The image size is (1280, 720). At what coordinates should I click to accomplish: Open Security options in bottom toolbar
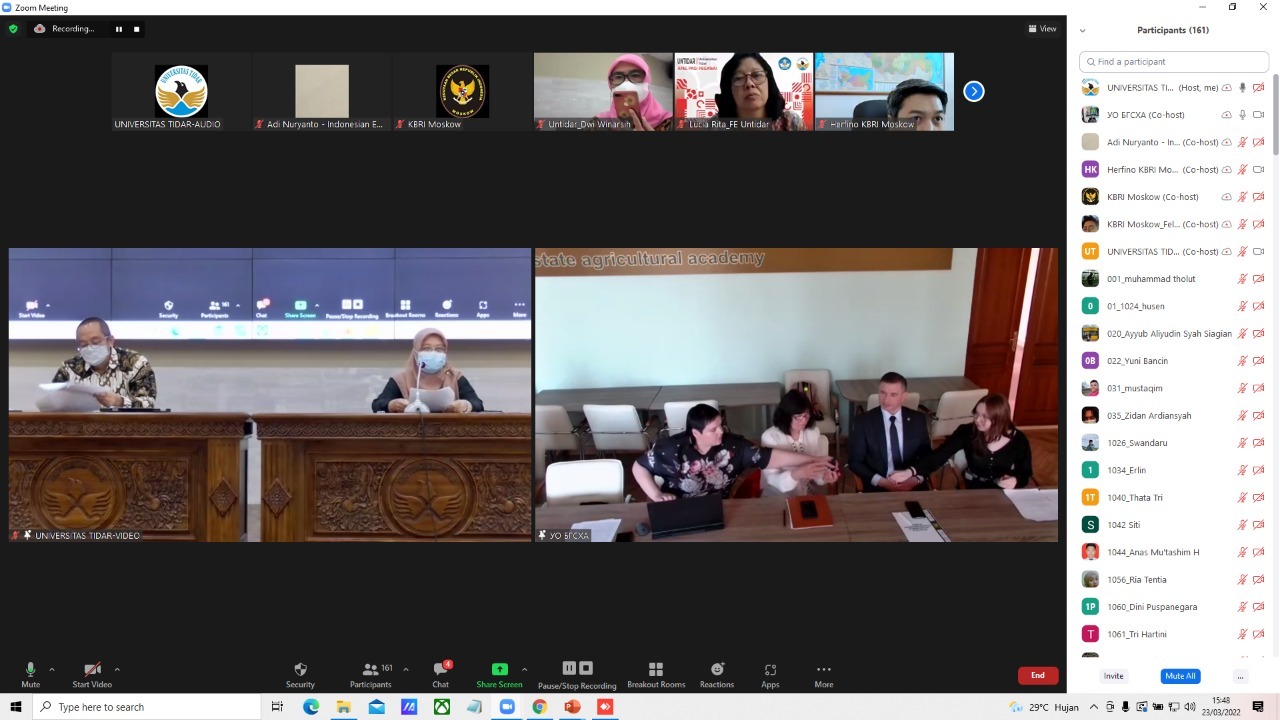(300, 674)
